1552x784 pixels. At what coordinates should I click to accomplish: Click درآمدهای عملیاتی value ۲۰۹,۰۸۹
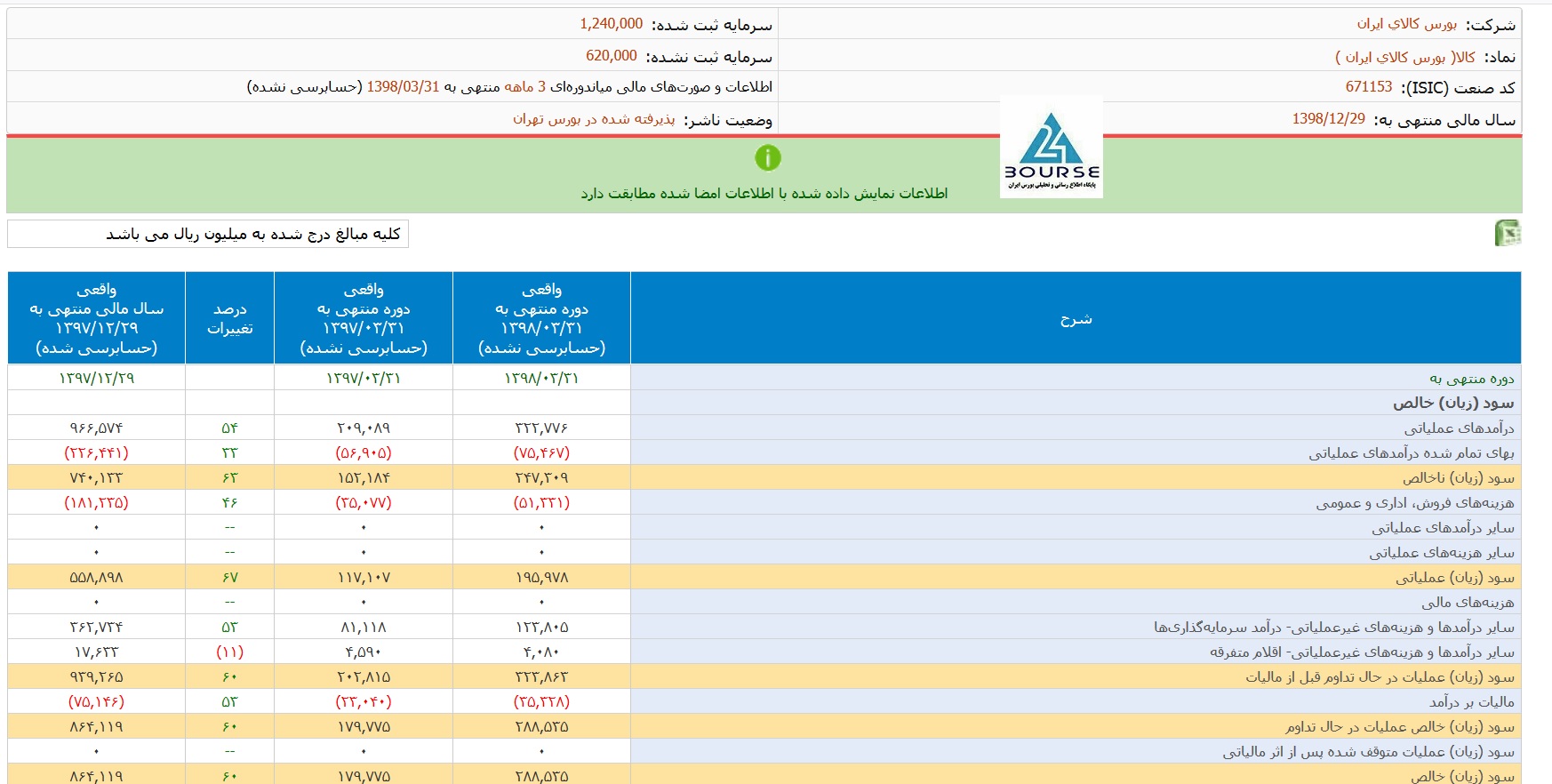pyautogui.click(x=364, y=428)
